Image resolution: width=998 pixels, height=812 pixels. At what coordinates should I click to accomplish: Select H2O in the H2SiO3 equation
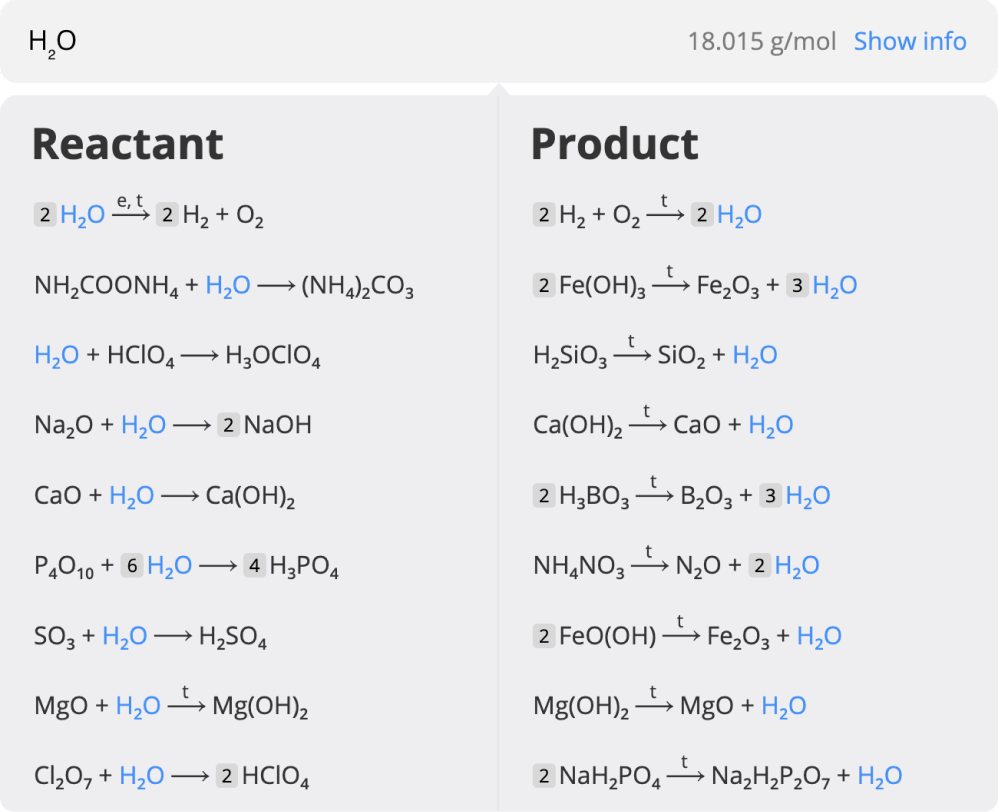pos(757,354)
